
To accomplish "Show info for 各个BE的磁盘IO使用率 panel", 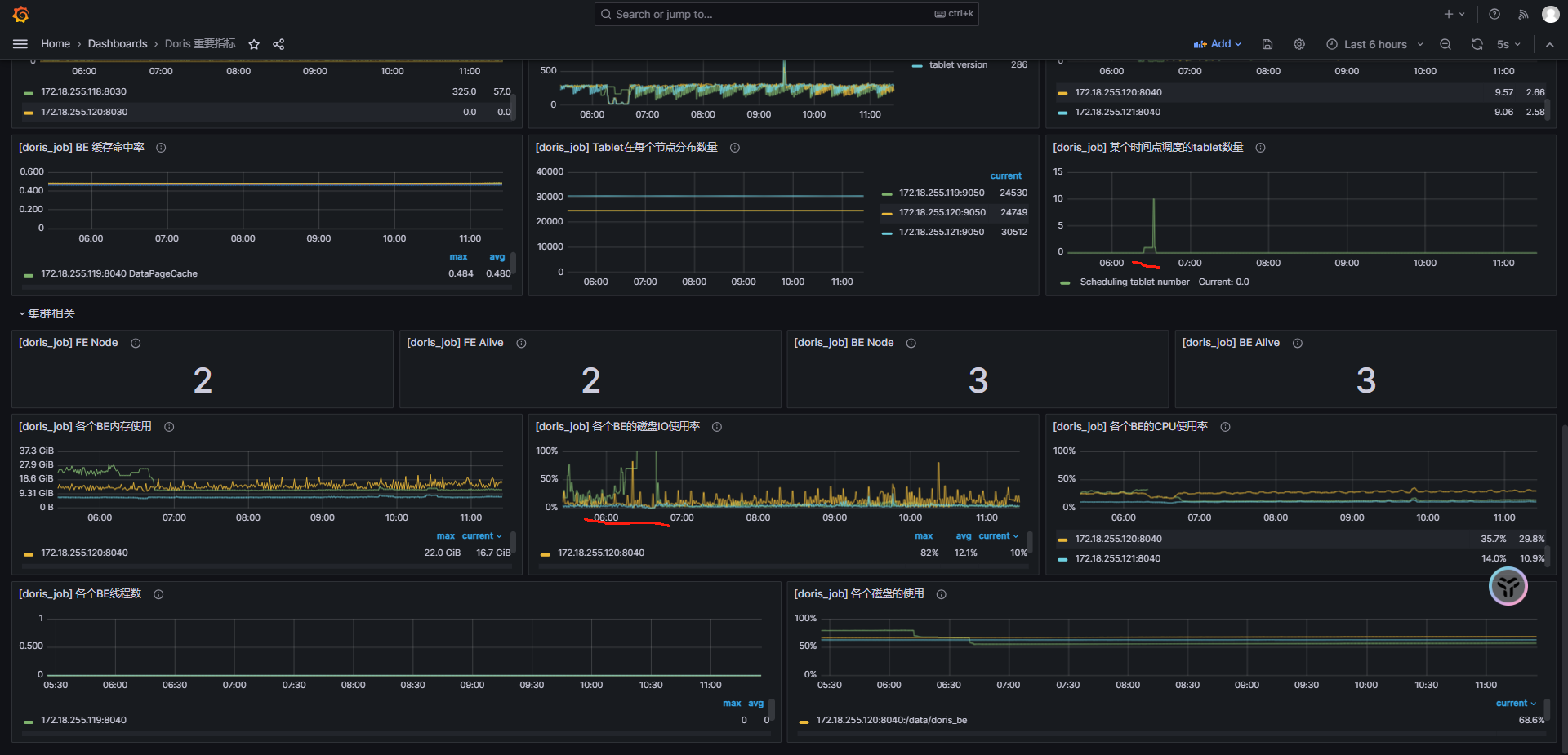I will tap(717, 427).
